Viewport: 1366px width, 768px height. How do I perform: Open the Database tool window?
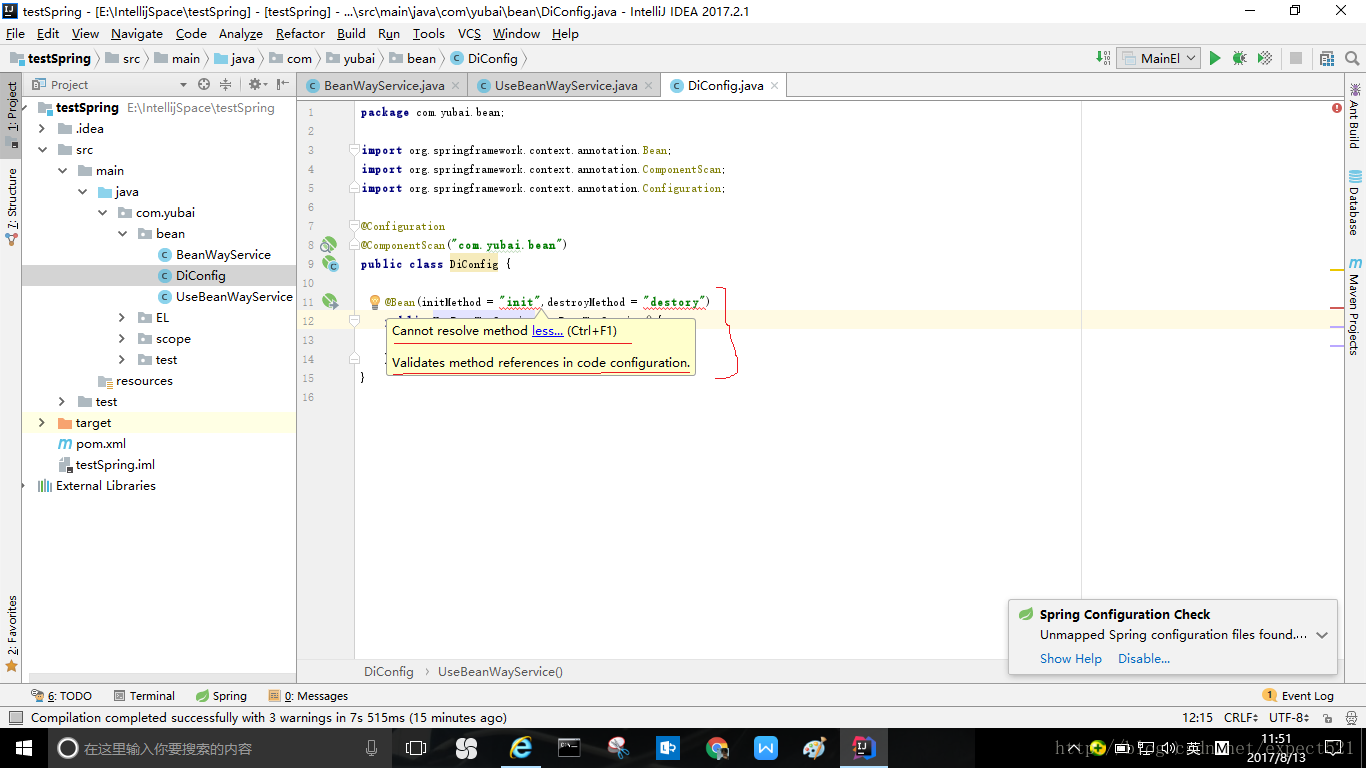[1354, 203]
